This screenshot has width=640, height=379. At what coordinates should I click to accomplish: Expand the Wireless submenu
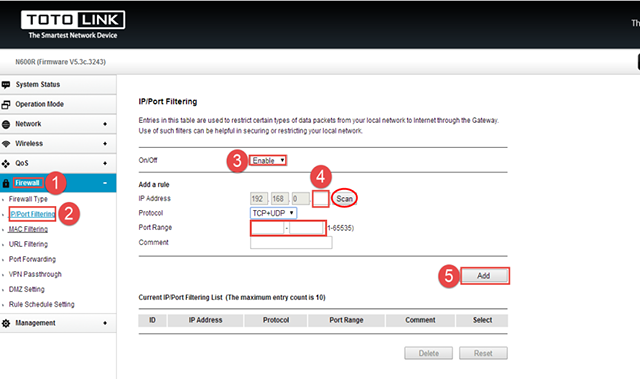tap(105, 144)
